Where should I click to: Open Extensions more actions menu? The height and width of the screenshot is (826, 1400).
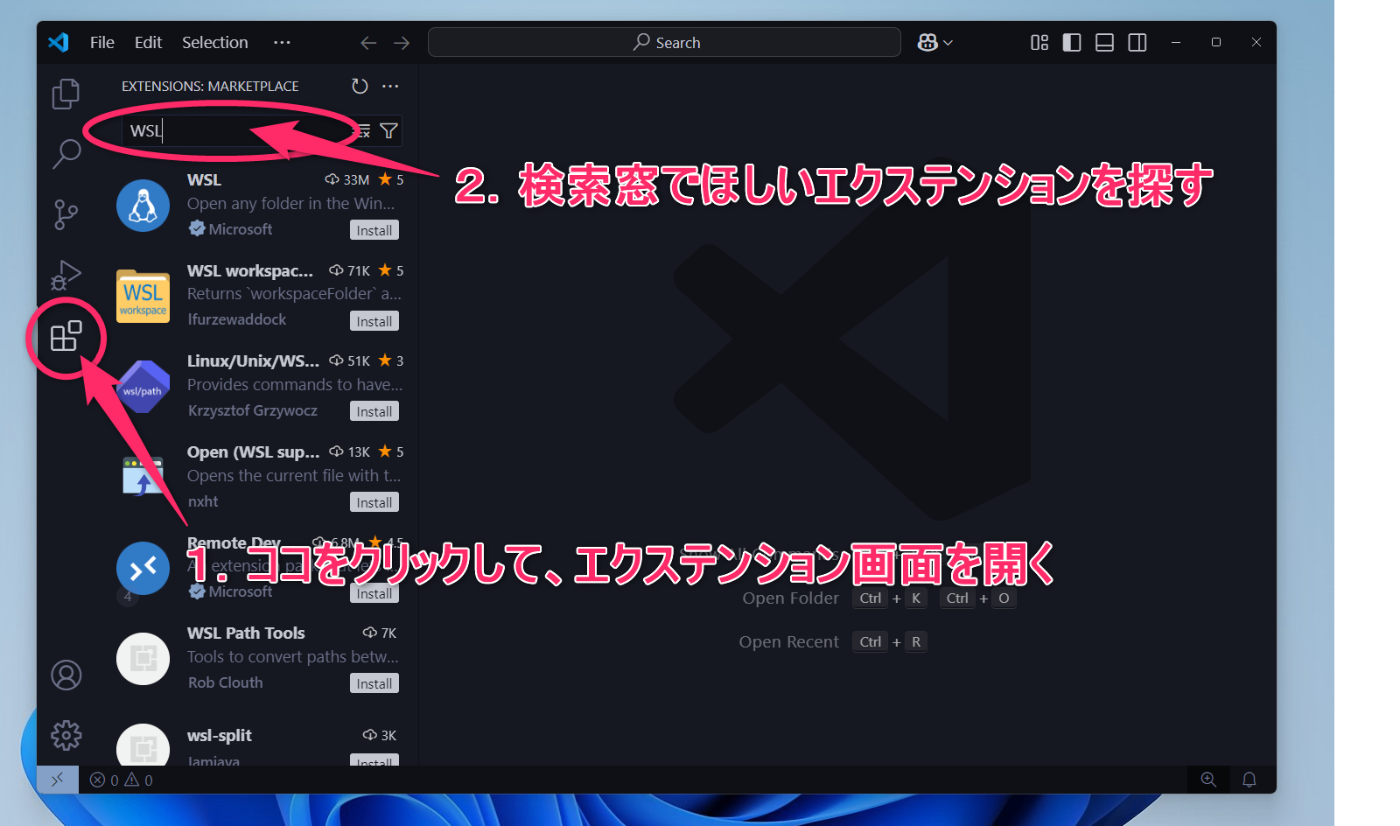coord(390,86)
